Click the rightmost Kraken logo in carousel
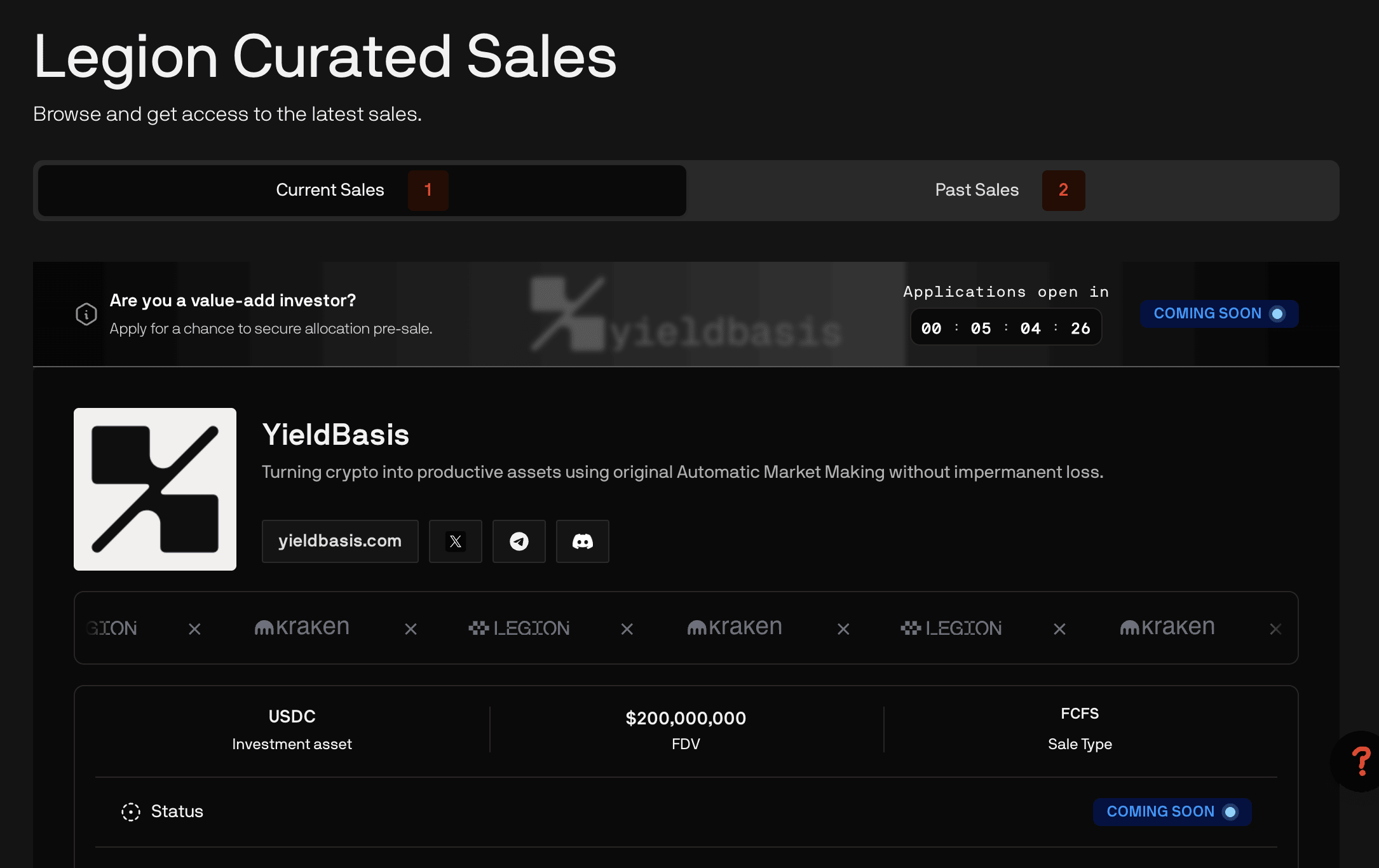 pyautogui.click(x=1167, y=628)
